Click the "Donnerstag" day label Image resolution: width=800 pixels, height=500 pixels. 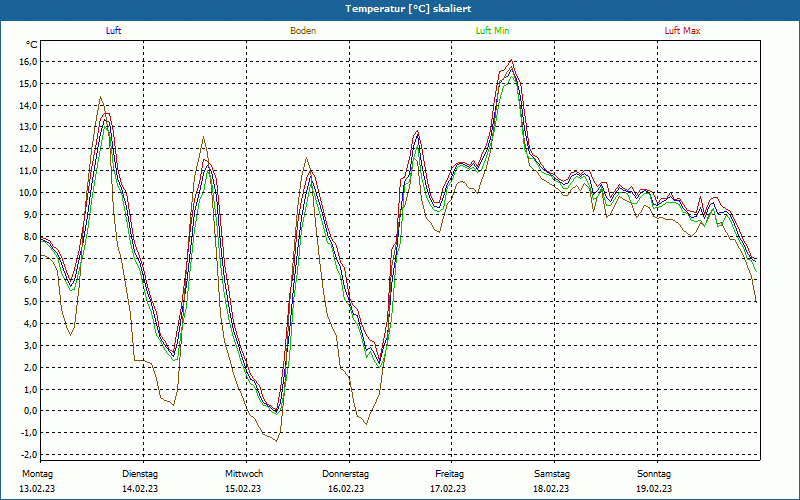point(345,474)
